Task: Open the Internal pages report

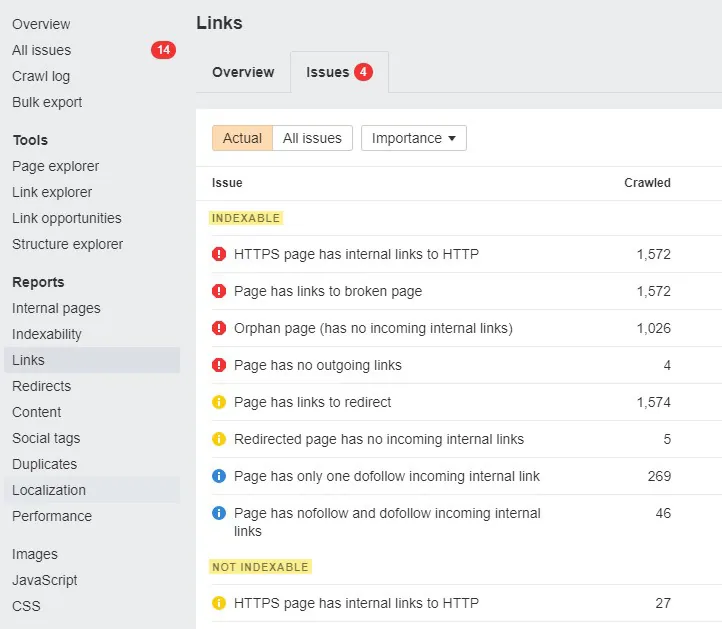Action: click(56, 308)
